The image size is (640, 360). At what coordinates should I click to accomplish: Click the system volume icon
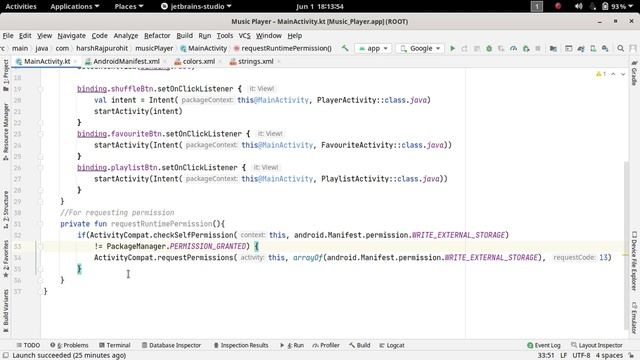pos(578,6)
